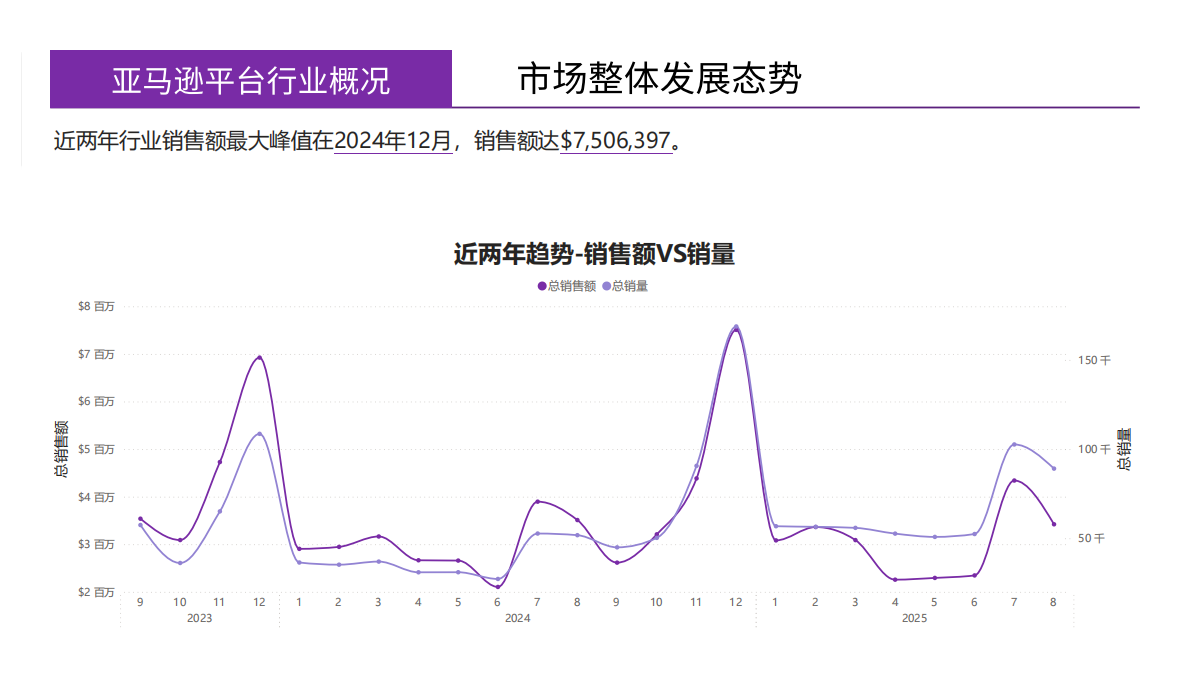
Task: Click the 2024 year label
Action: pos(518,618)
